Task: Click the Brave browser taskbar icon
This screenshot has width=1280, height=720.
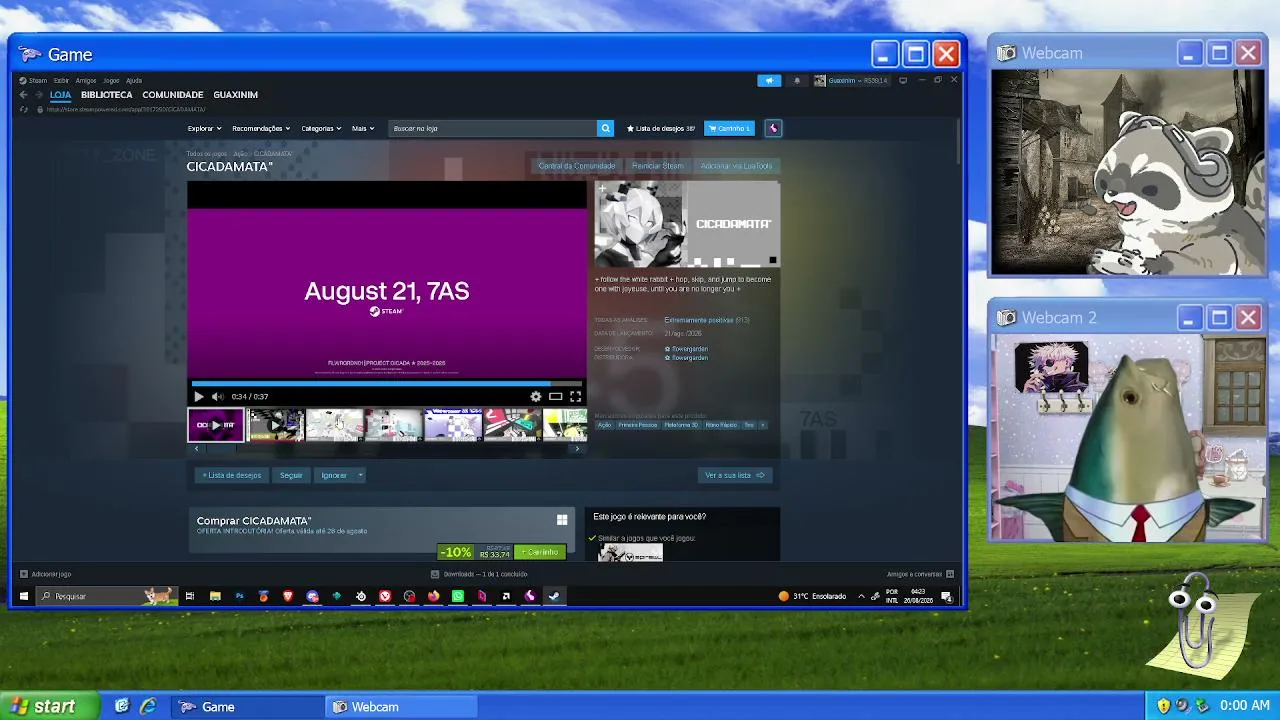Action: pos(288,596)
